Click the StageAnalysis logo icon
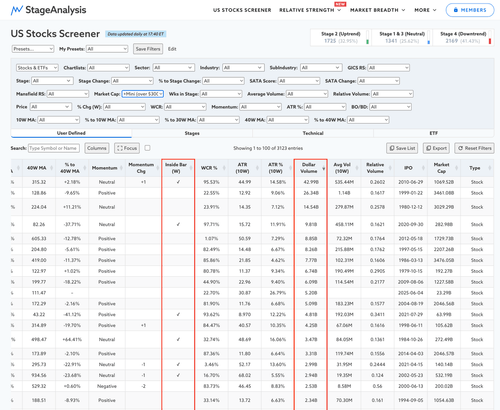500x410 pixels. [16, 10]
